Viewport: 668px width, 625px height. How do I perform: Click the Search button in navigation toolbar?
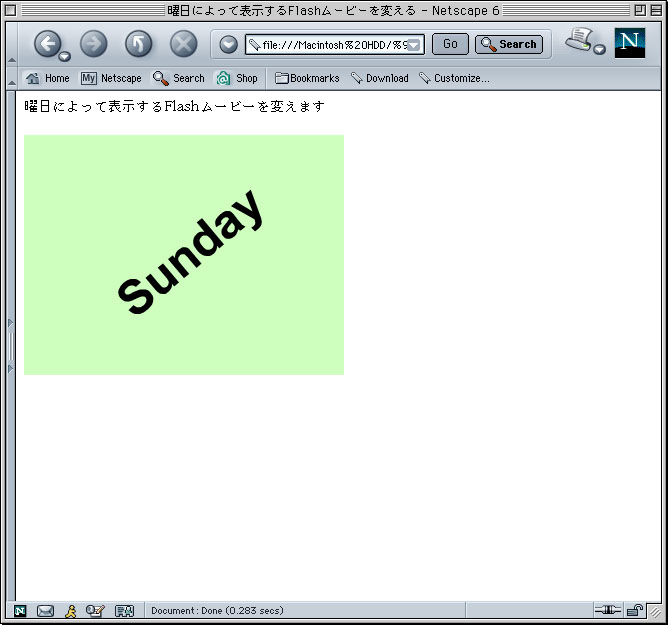pyautogui.click(x=509, y=44)
